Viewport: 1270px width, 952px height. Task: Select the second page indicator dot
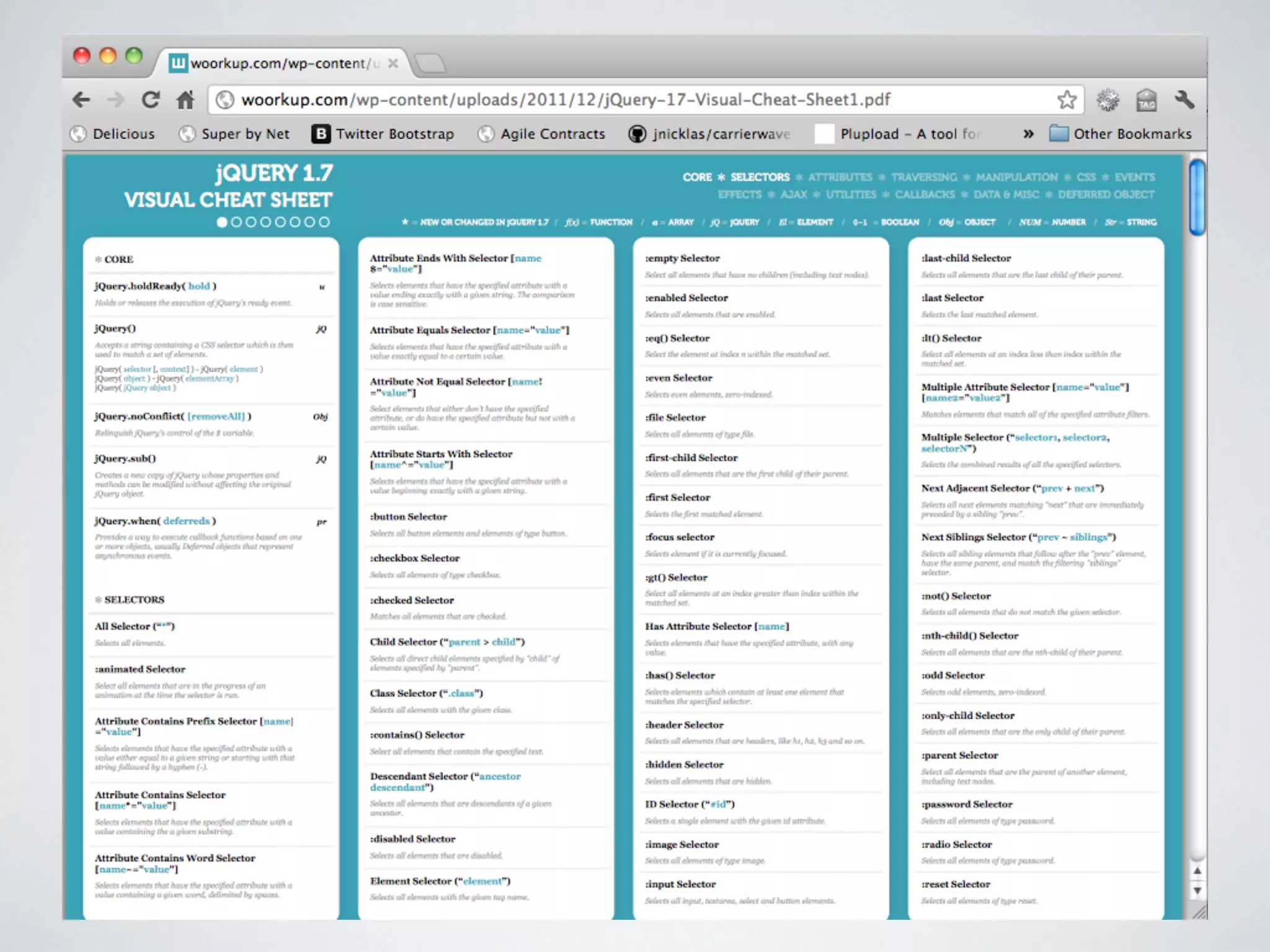(236, 222)
